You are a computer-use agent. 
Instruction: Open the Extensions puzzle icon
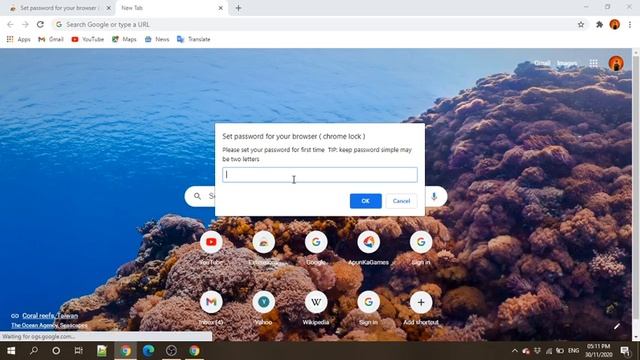point(599,24)
